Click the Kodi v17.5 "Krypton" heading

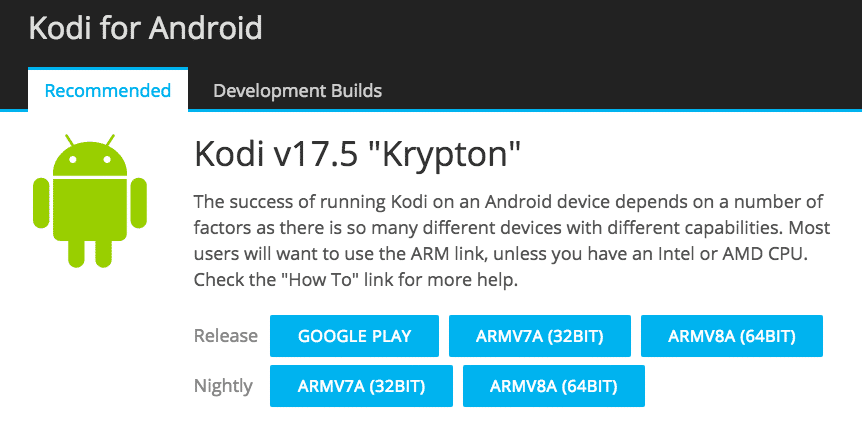pos(357,155)
